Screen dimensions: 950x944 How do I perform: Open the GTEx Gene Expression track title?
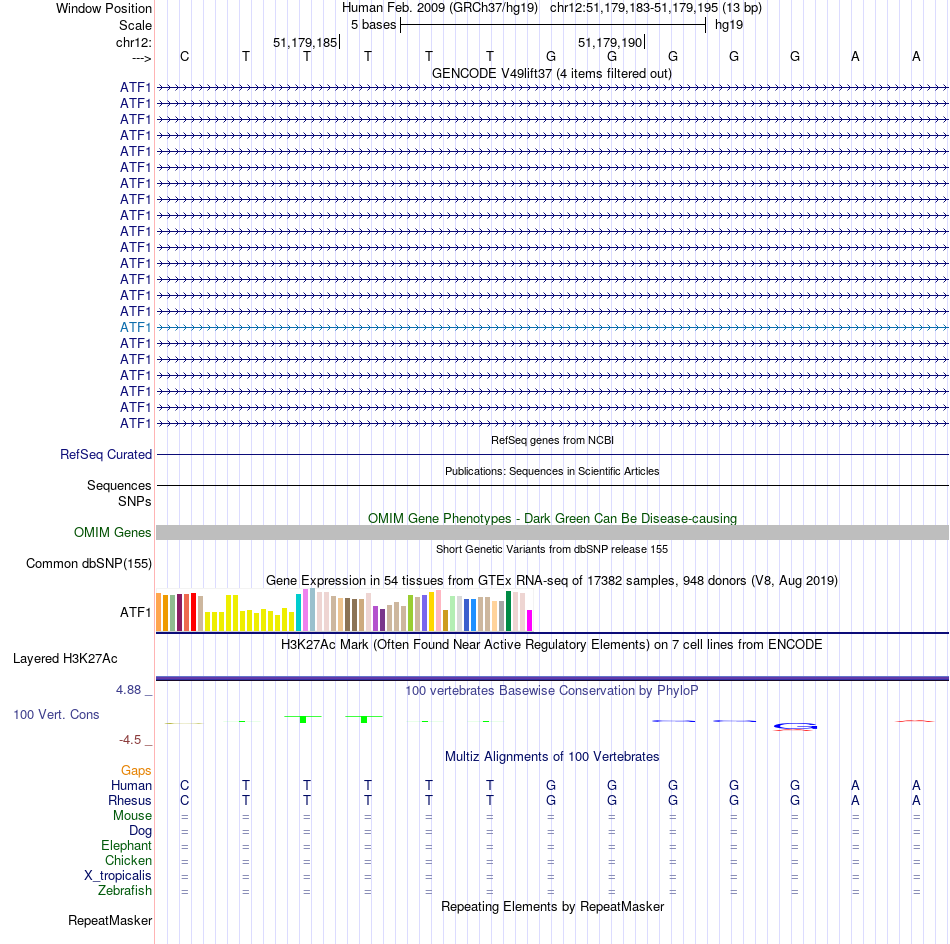click(x=552, y=580)
